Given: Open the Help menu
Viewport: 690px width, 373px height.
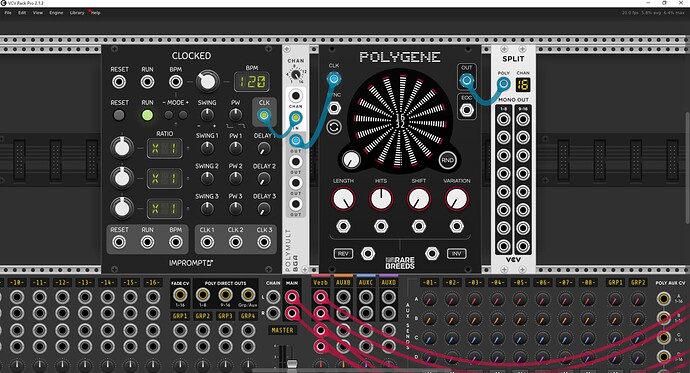Looking at the screenshot, I should pos(95,13).
